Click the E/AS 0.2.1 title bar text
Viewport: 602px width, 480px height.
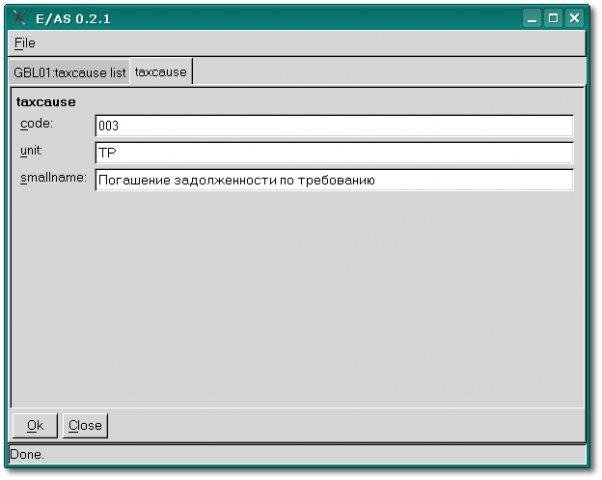point(73,18)
